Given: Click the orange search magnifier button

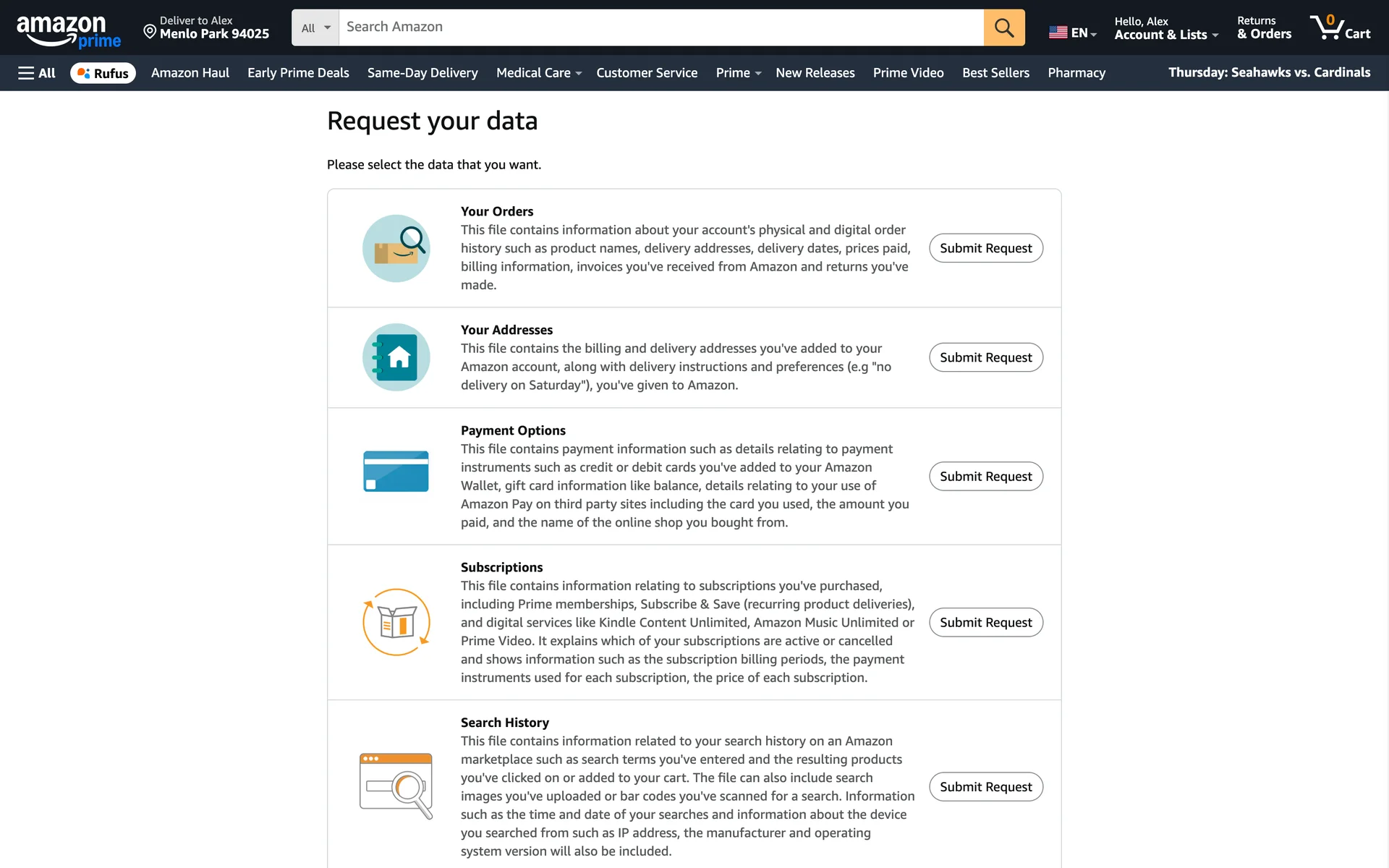Looking at the screenshot, I should (x=1003, y=27).
